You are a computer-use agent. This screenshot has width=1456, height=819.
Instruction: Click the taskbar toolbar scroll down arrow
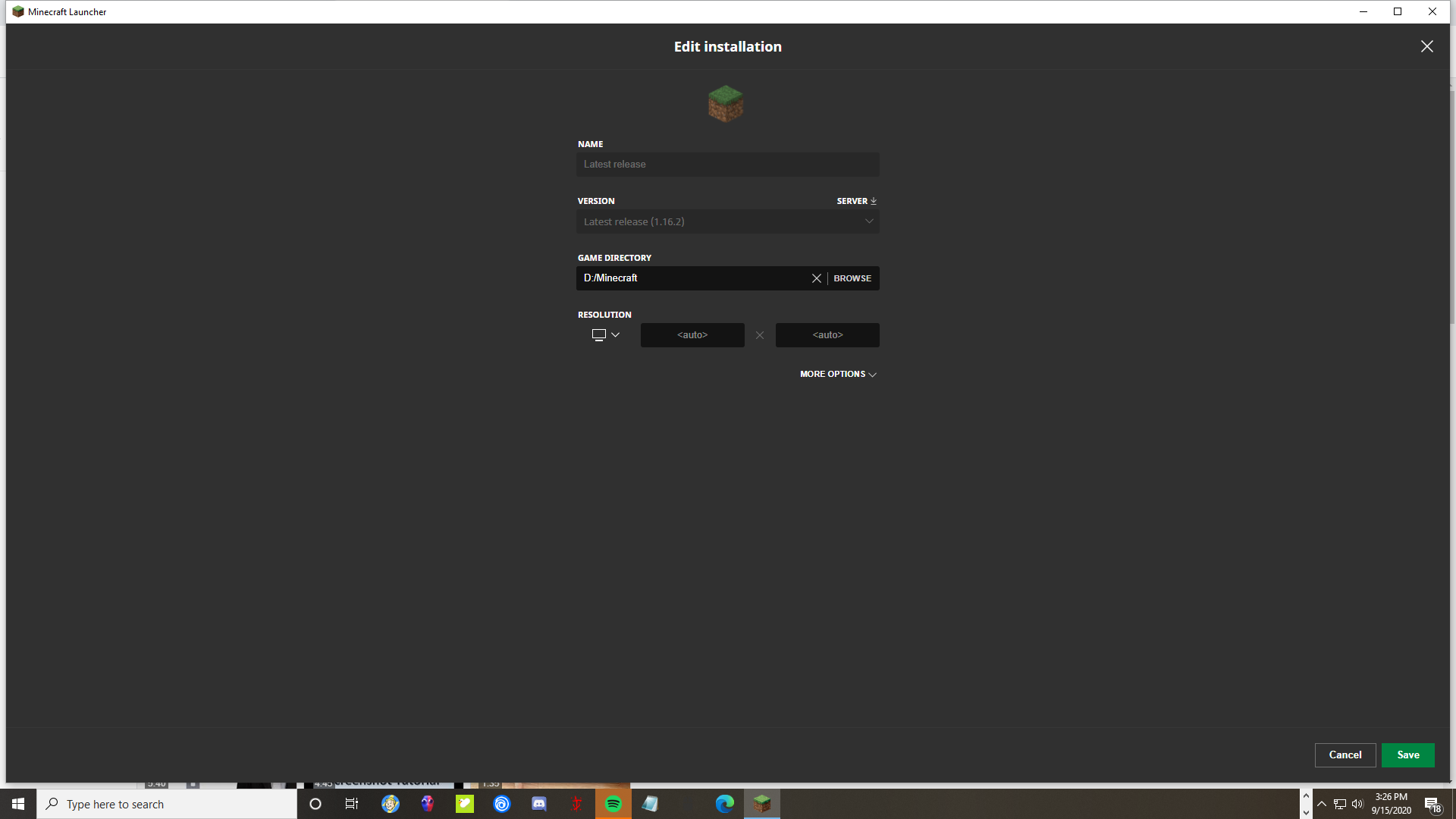pyautogui.click(x=1306, y=812)
